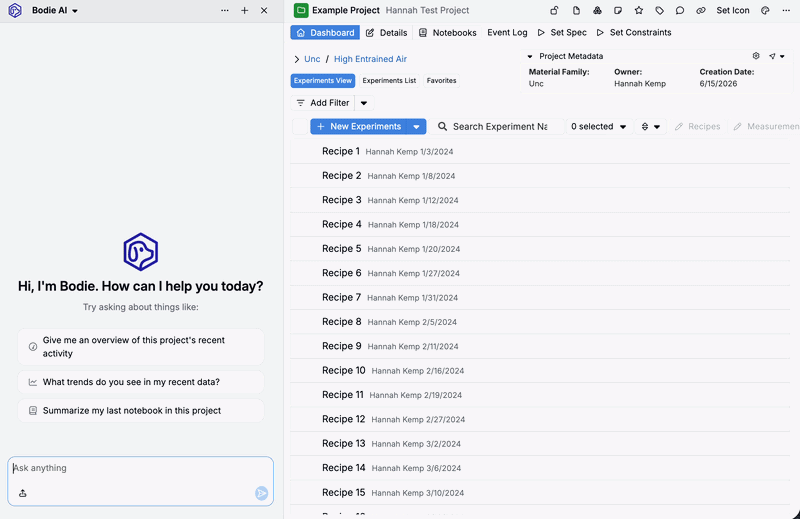The height and width of the screenshot is (519, 800).
Task: Click the magnifier icon in experiment search
Action: tap(442, 126)
